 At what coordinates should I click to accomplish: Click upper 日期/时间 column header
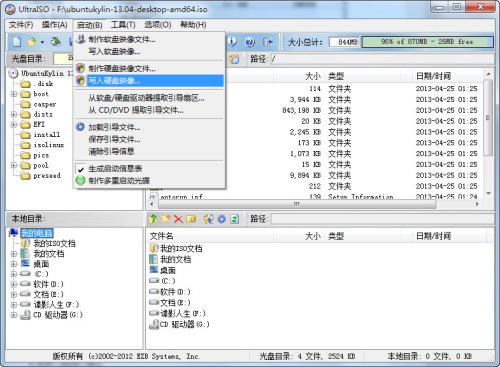(x=433, y=76)
